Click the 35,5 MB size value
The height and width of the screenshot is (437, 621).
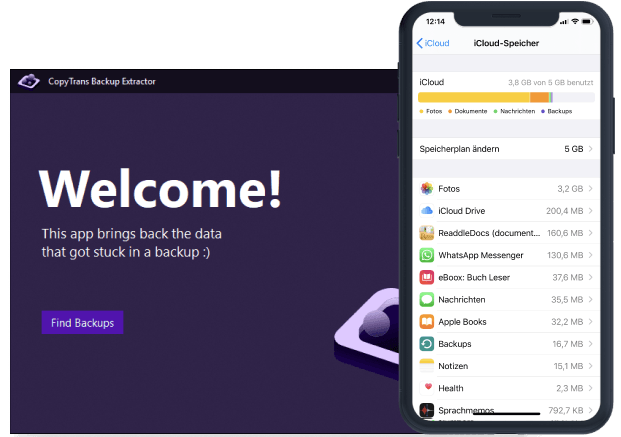(x=567, y=300)
